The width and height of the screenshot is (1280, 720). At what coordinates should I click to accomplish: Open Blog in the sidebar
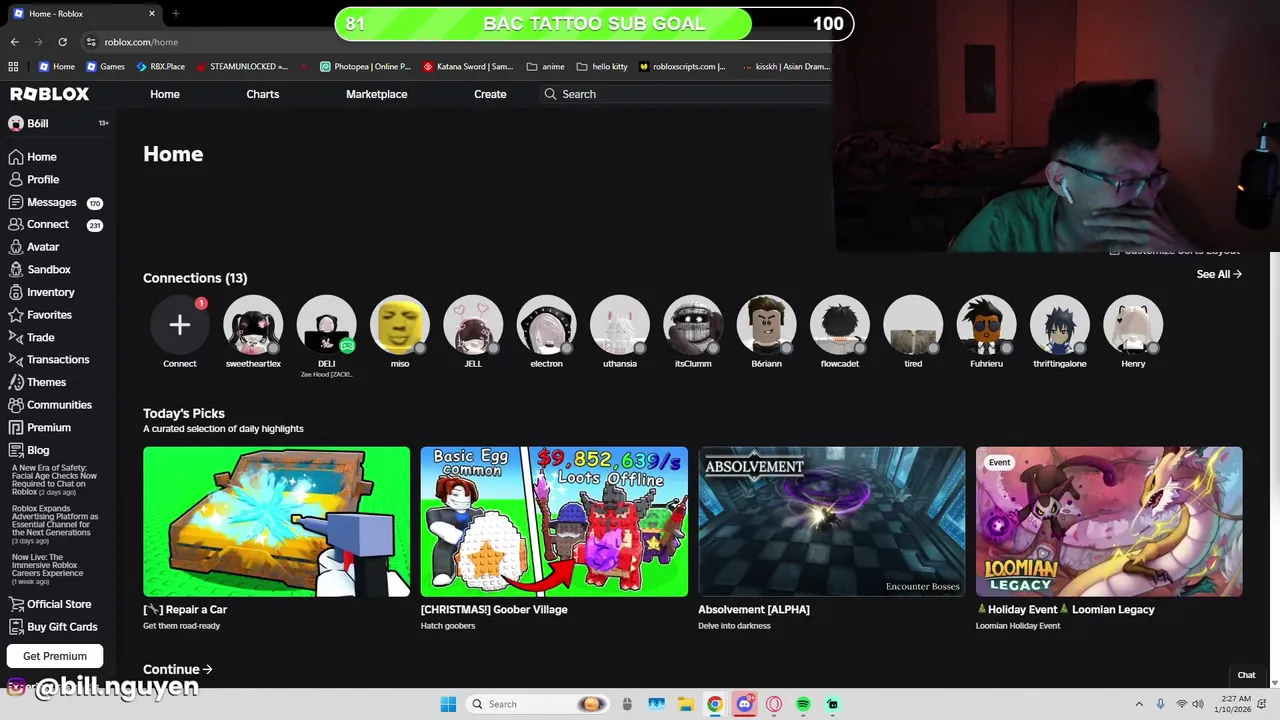(x=29, y=450)
